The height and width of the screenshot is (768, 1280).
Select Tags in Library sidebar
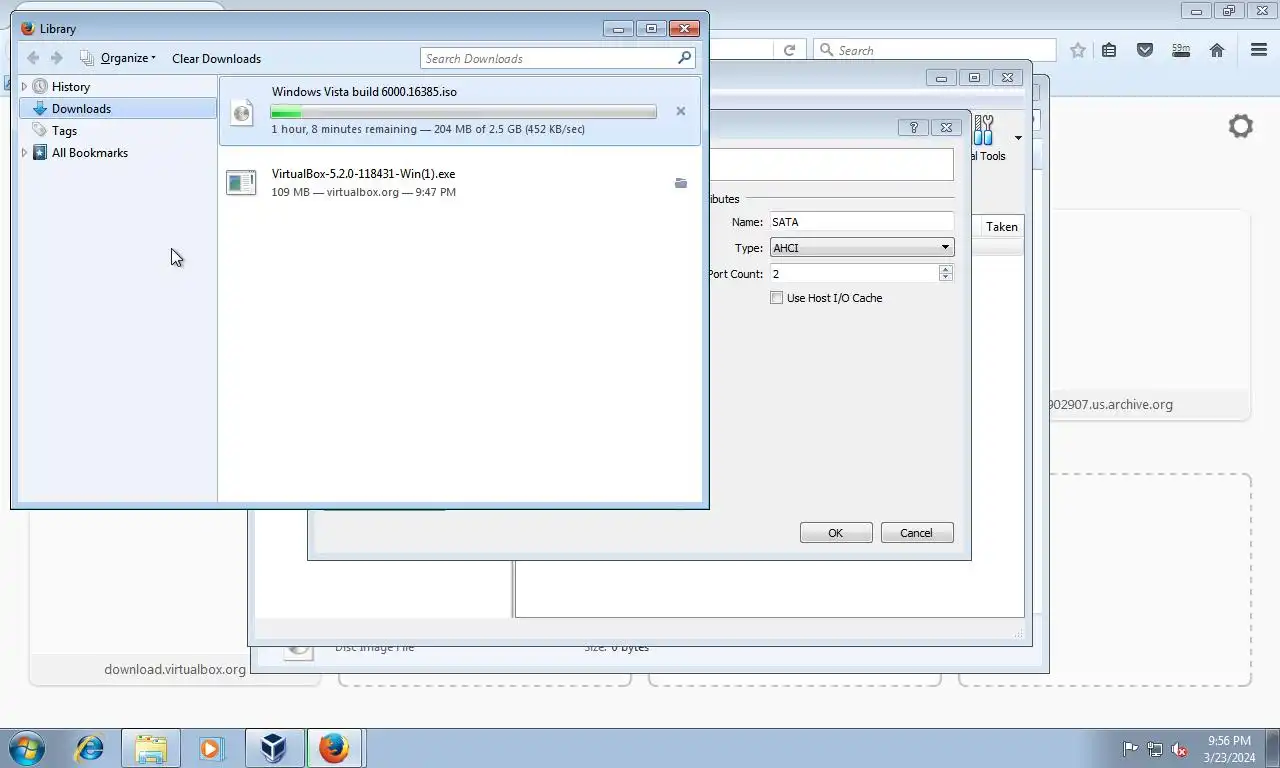pos(64,131)
